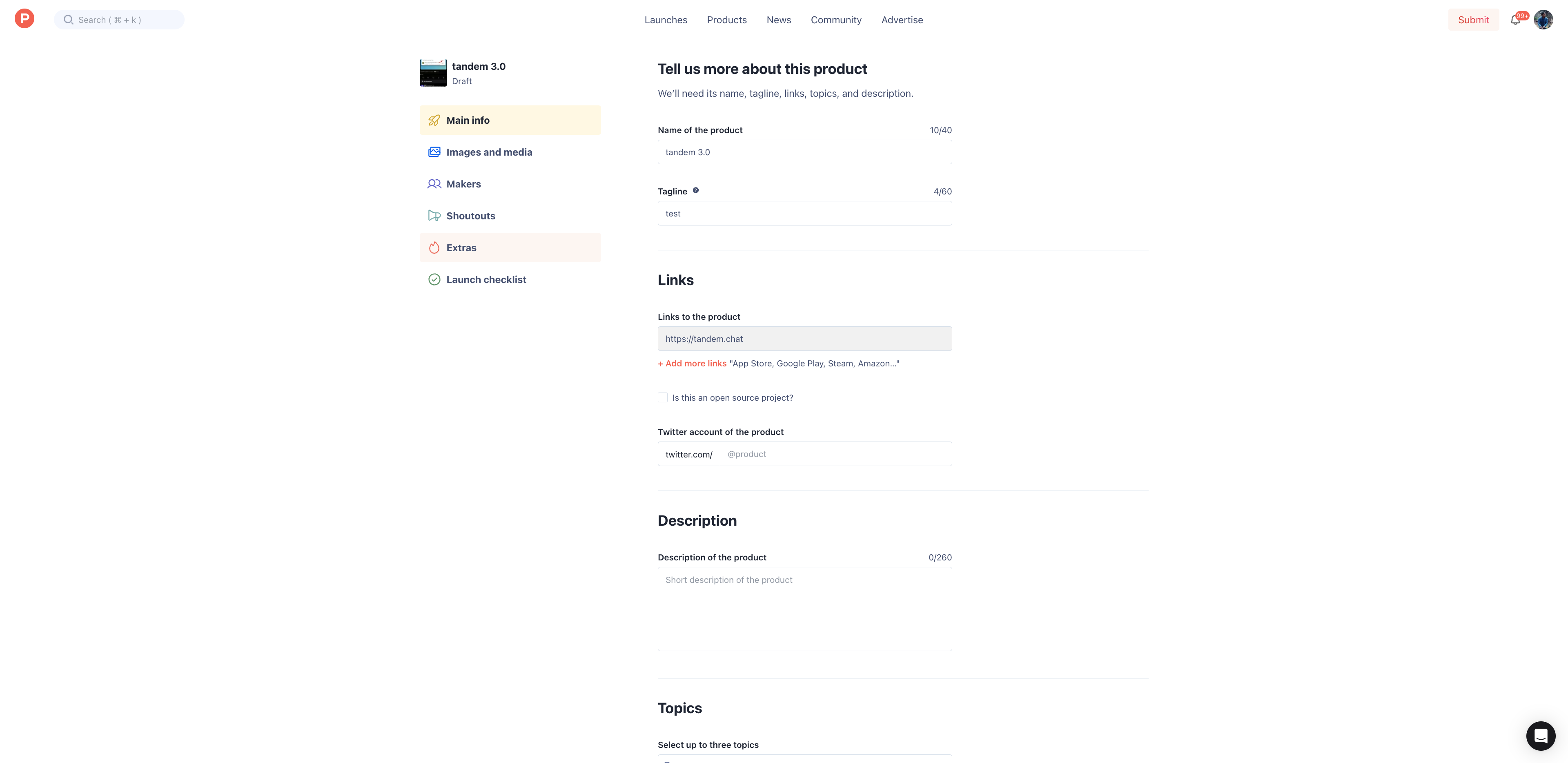Click the Advertise menu item
This screenshot has height=763, width=1568.
(902, 19)
